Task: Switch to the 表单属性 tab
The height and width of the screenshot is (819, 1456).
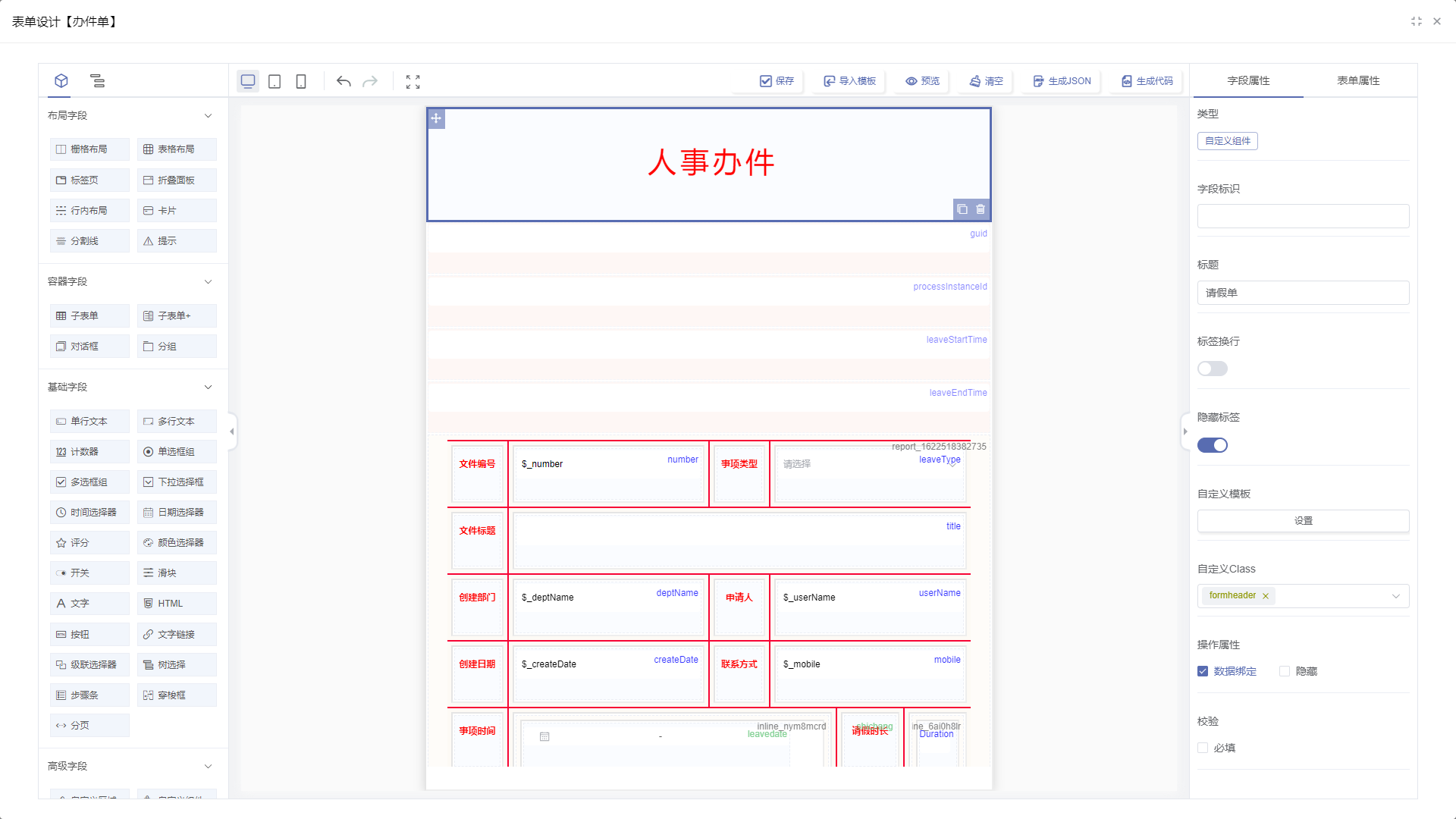Action: point(1358,80)
